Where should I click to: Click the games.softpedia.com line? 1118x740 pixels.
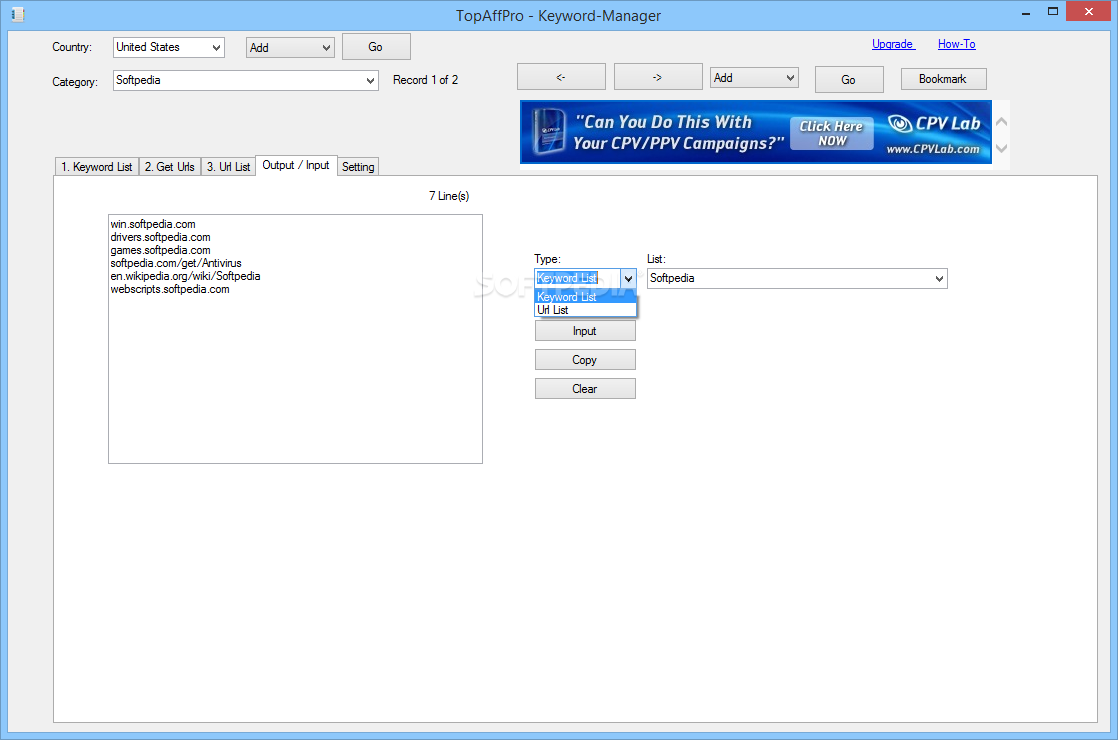[x=160, y=250]
